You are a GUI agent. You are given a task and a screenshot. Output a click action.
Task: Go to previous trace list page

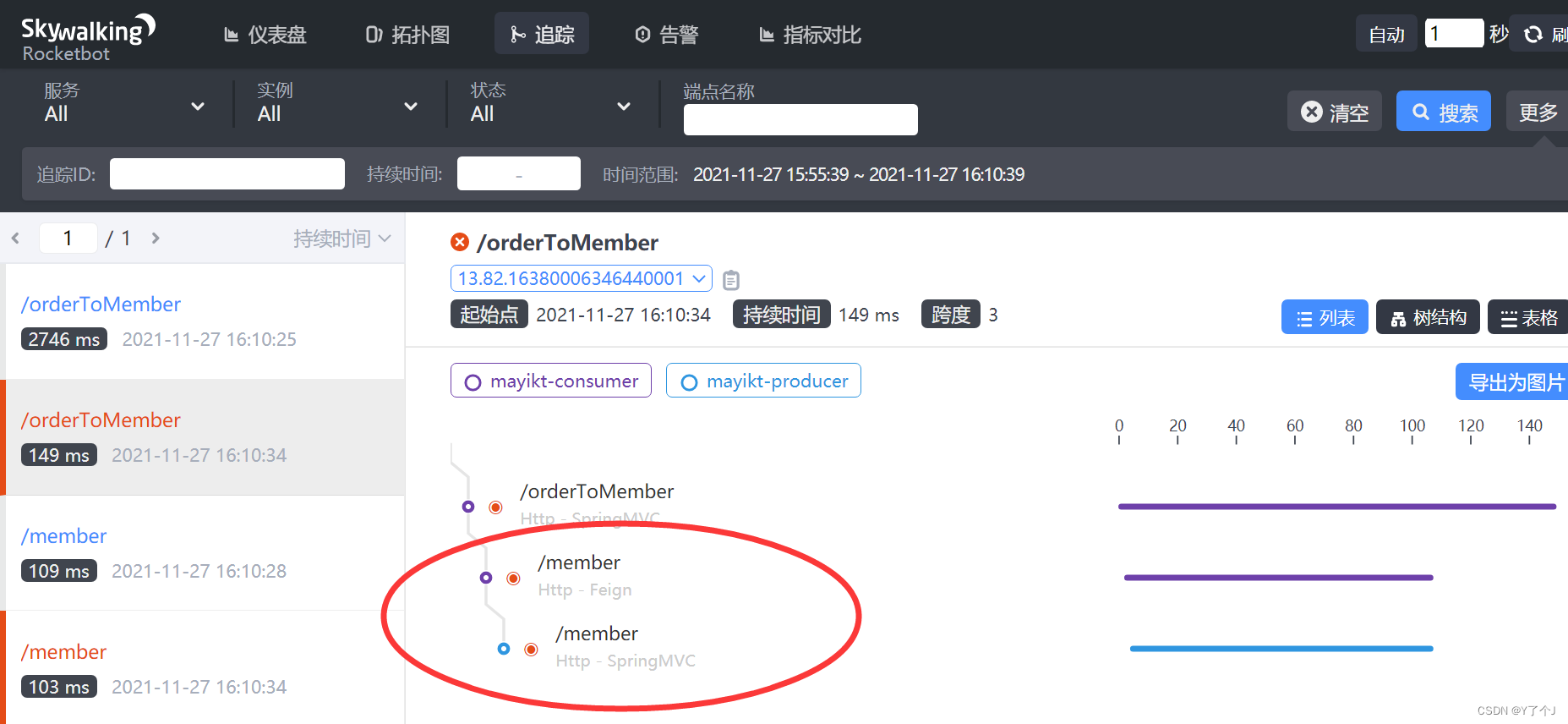click(15, 239)
